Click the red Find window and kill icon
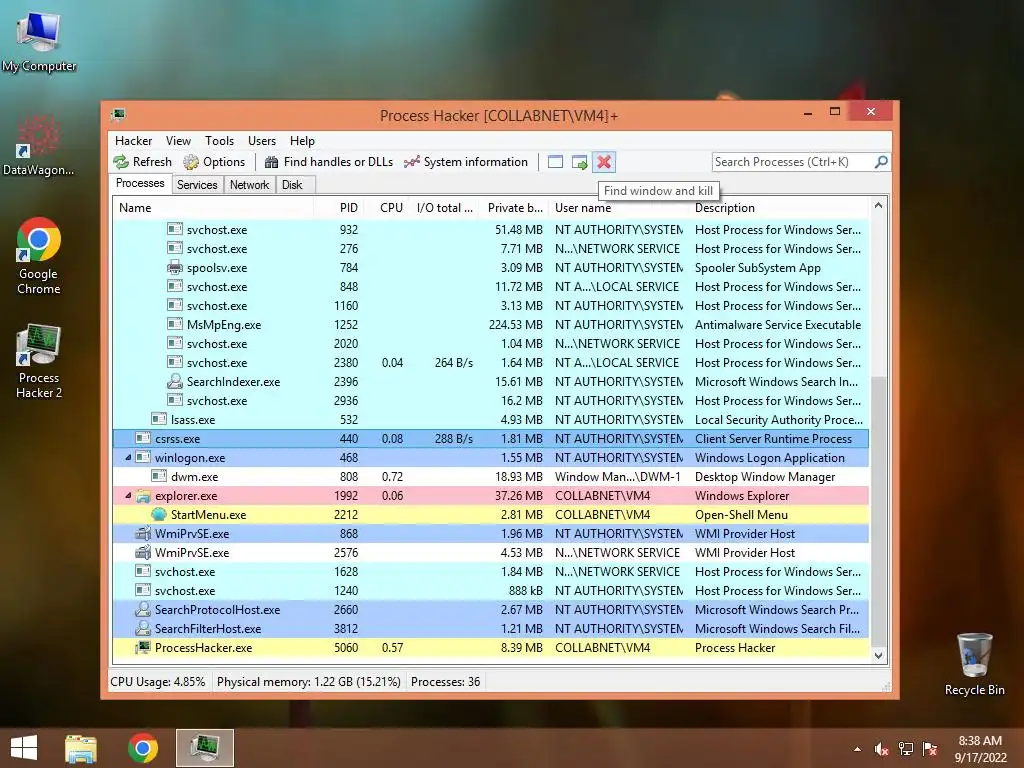The height and width of the screenshot is (768, 1024). (604, 162)
